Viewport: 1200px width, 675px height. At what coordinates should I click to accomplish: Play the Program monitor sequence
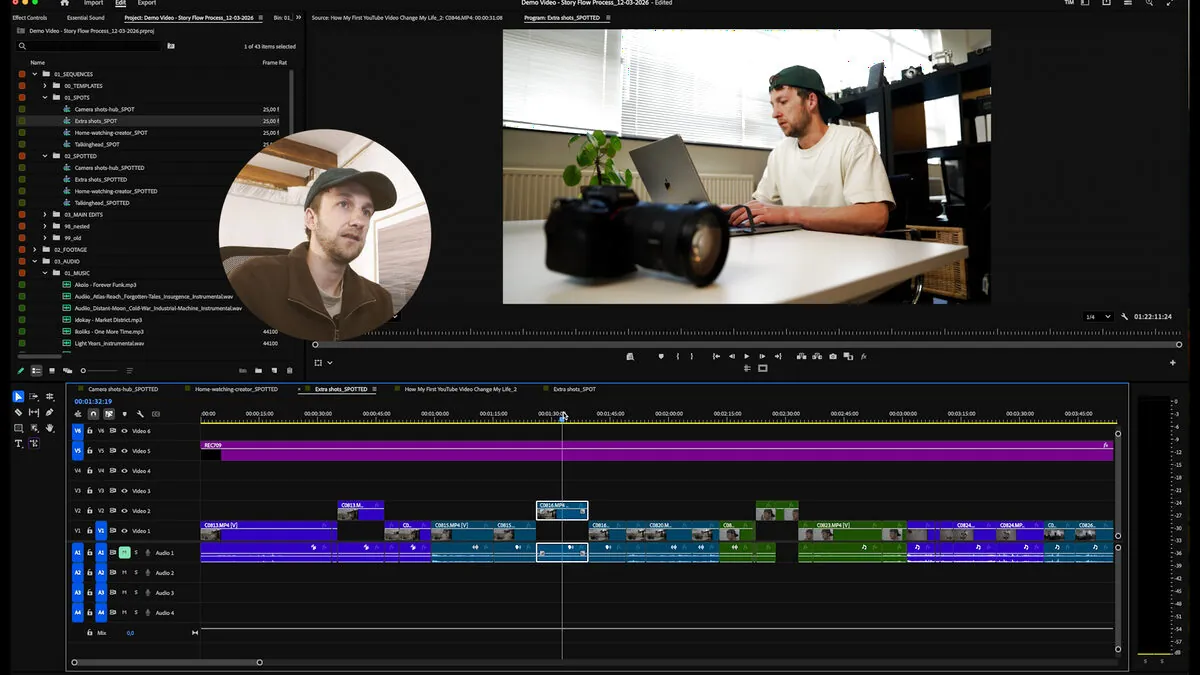[x=746, y=356]
